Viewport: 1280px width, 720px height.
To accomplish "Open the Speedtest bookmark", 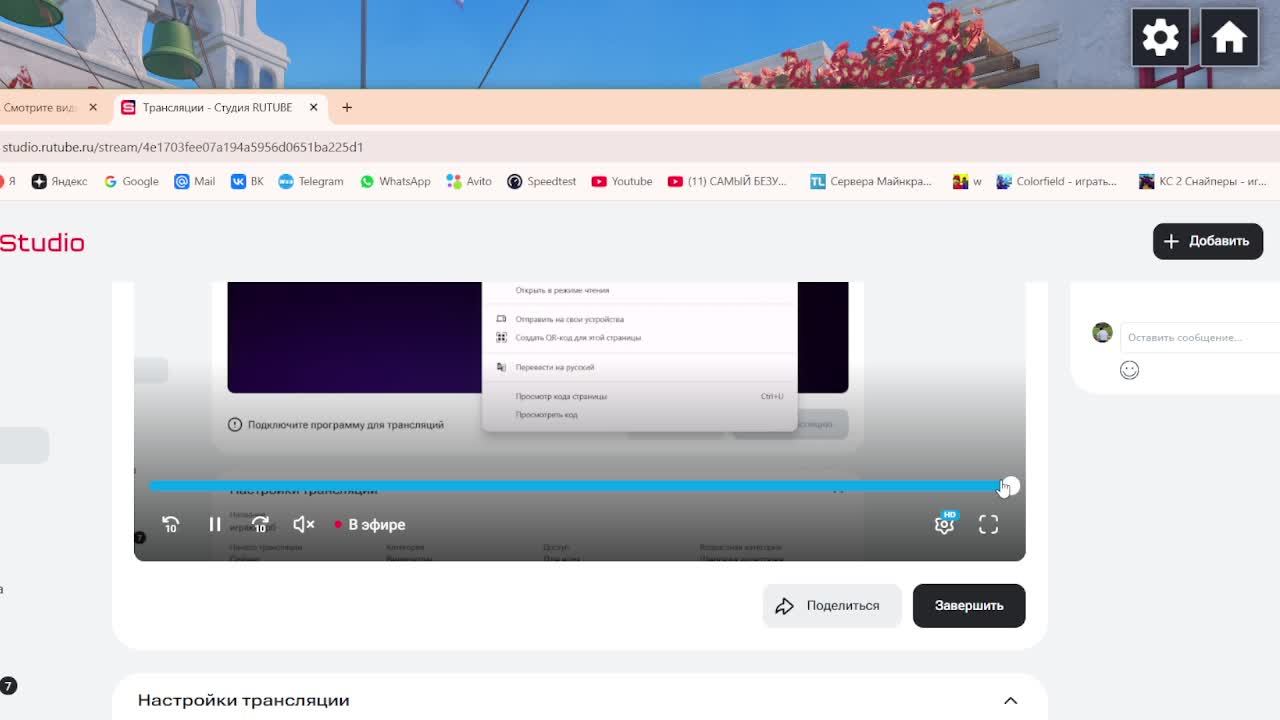I will 541,181.
